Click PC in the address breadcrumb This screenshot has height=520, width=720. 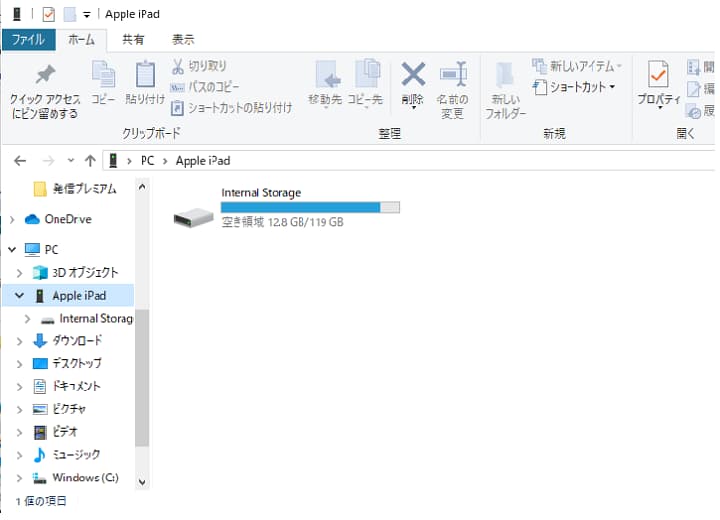click(147, 161)
